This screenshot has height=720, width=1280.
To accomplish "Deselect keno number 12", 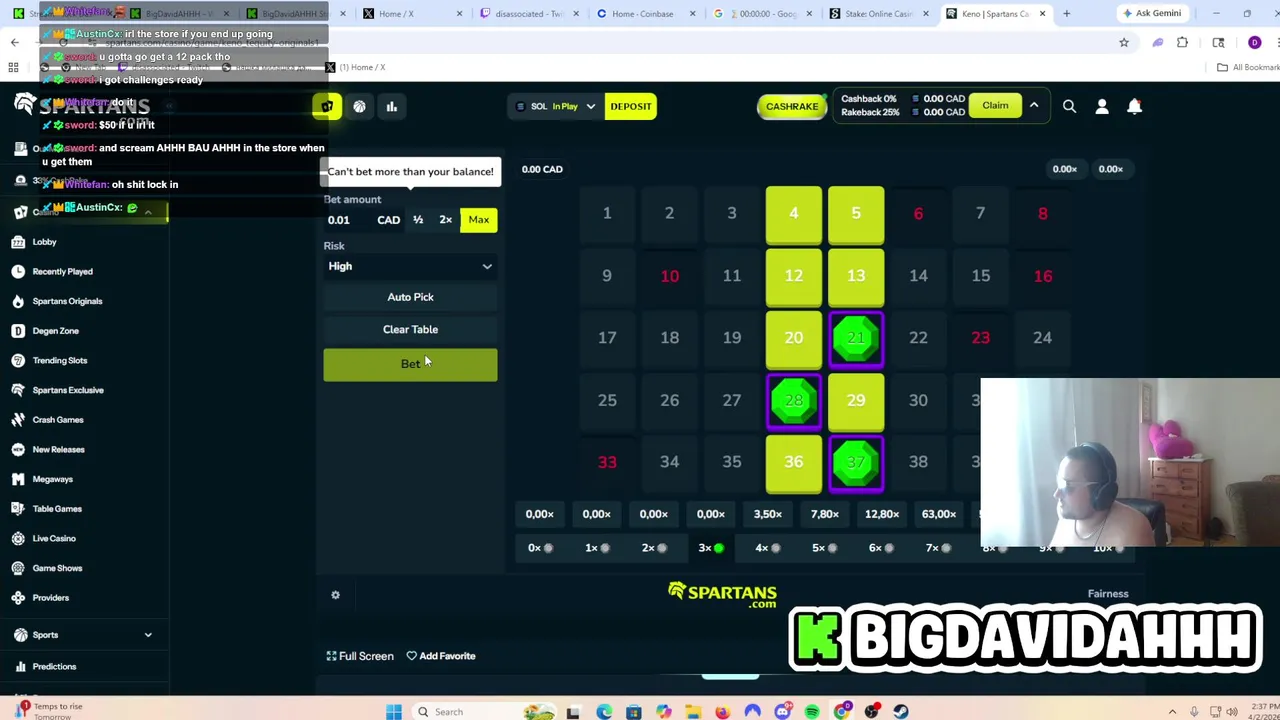I will tap(794, 276).
